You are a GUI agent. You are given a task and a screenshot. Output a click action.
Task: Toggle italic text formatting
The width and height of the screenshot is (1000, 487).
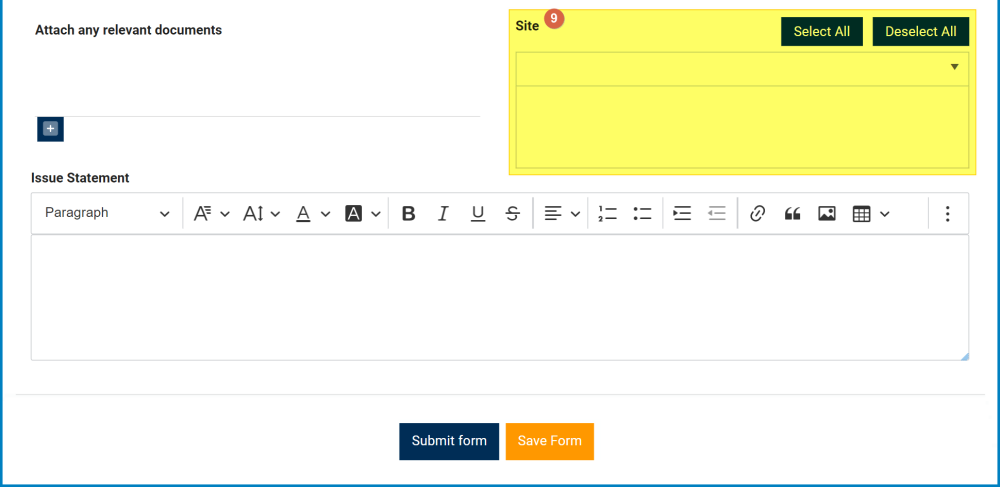pyautogui.click(x=443, y=213)
